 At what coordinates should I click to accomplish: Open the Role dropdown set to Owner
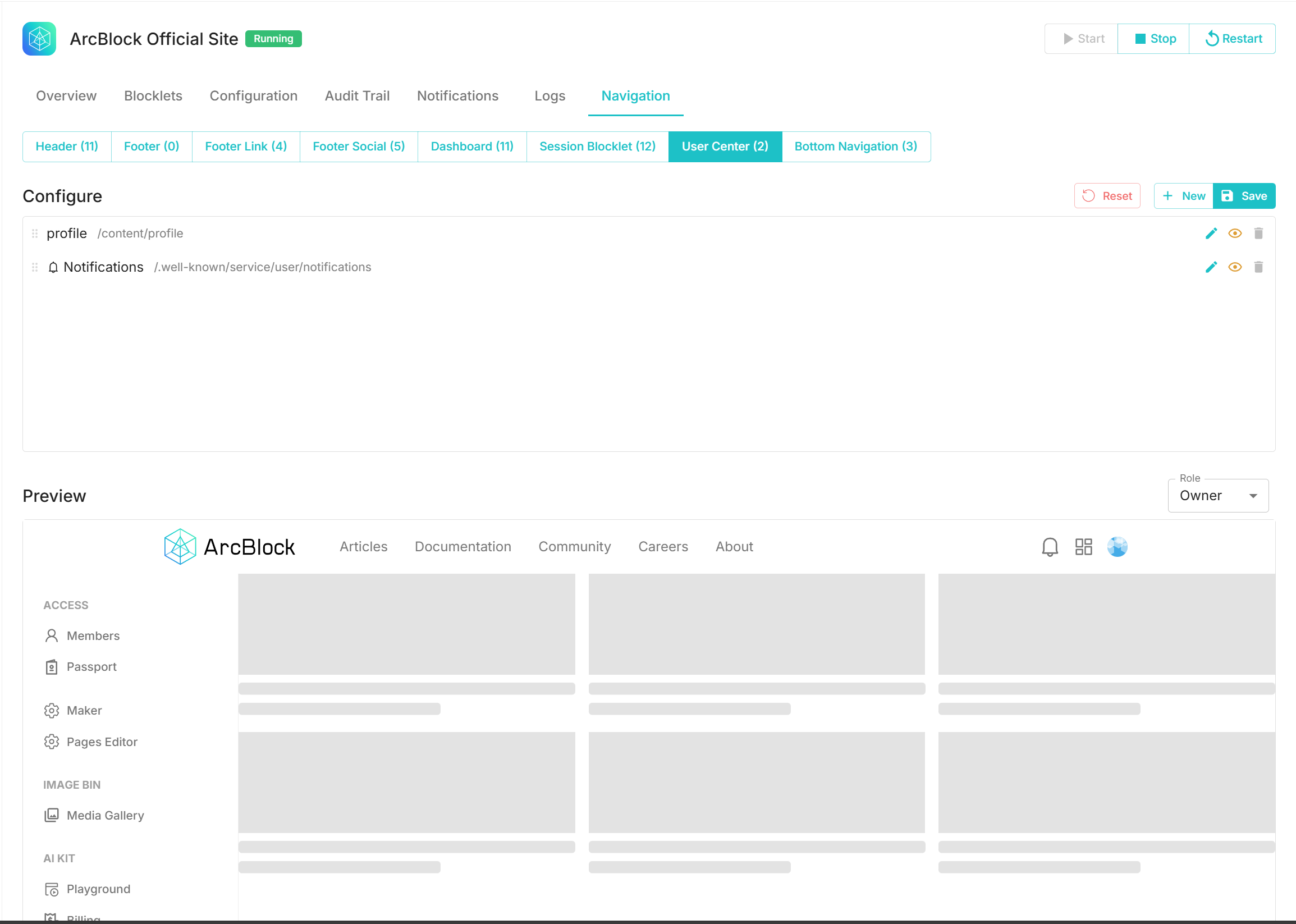point(1218,496)
